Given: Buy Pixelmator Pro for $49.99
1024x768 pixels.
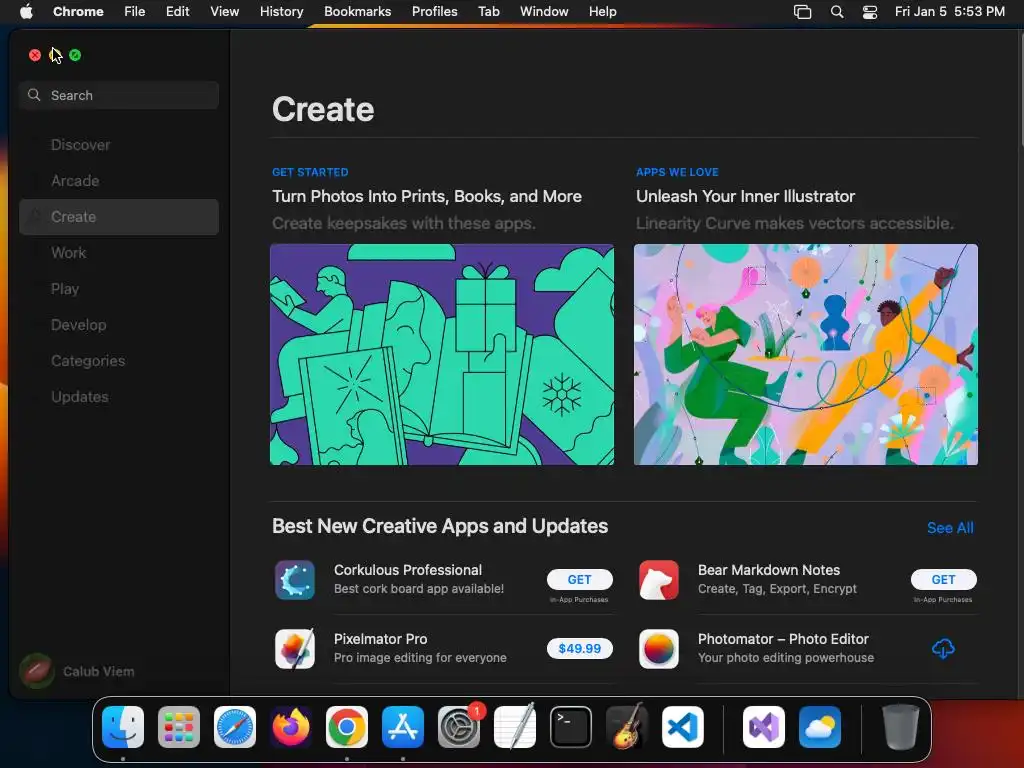Looking at the screenshot, I should pyautogui.click(x=579, y=648).
